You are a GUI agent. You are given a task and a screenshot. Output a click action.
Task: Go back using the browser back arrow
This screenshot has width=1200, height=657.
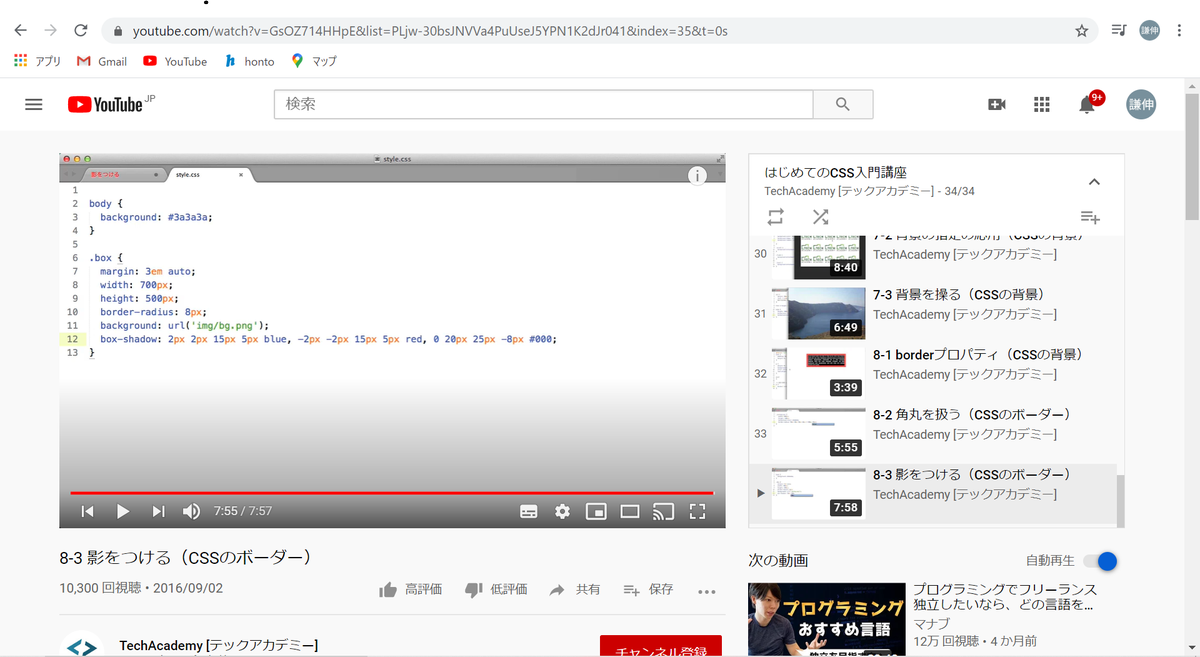click(20, 30)
